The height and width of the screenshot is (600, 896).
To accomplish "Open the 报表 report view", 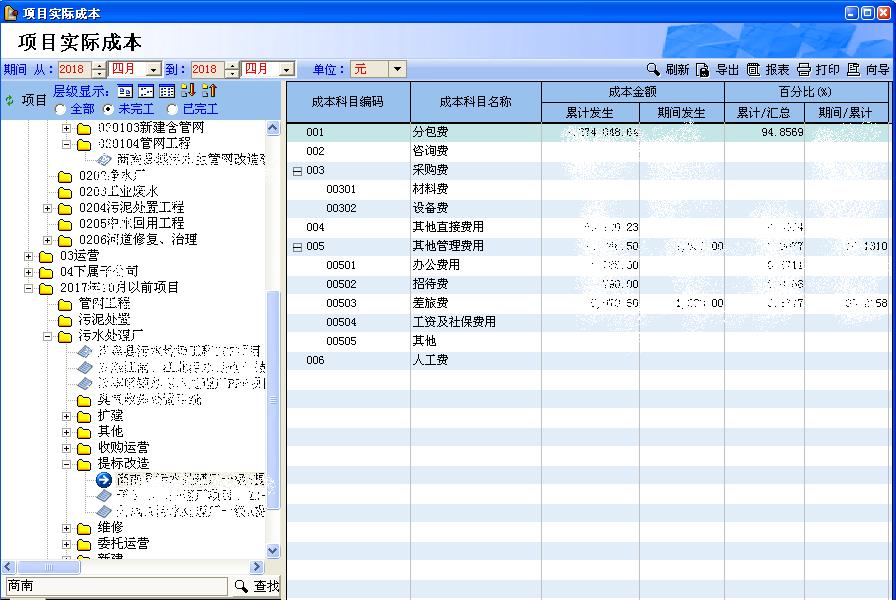I will pyautogui.click(x=767, y=70).
